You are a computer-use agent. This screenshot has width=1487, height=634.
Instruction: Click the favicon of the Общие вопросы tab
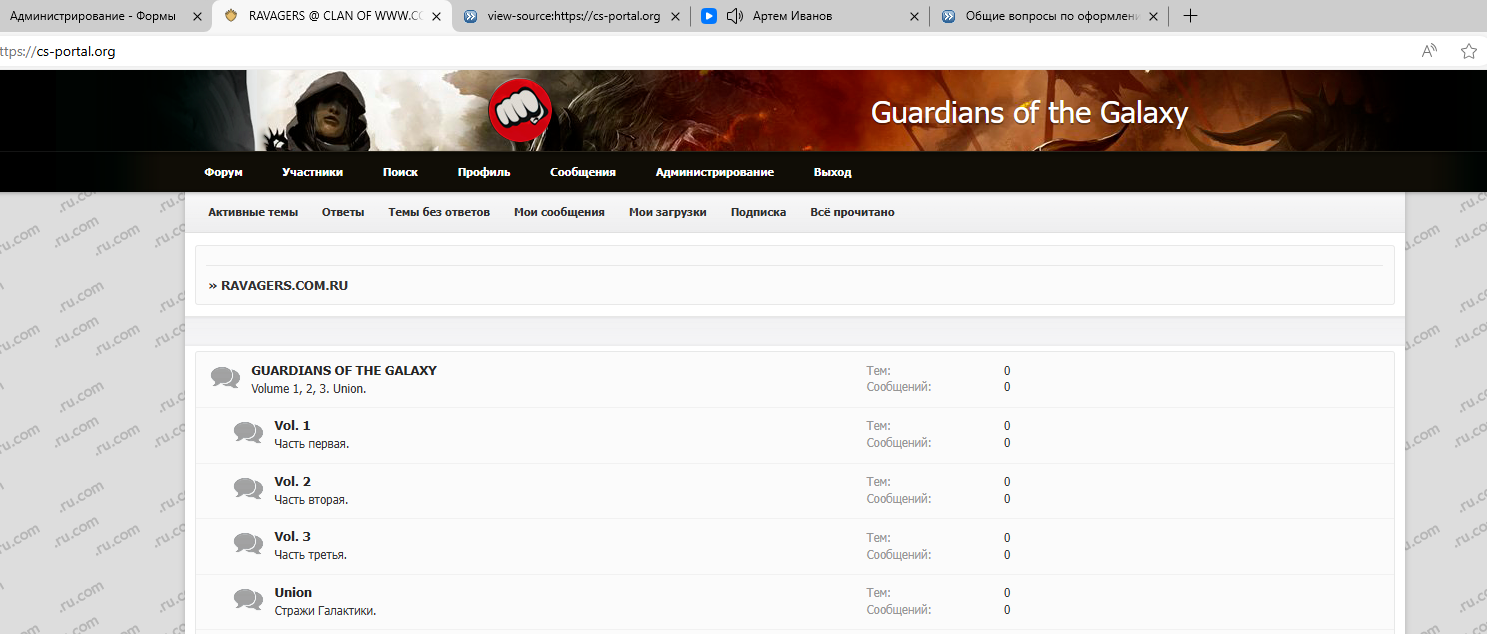[x=948, y=16]
